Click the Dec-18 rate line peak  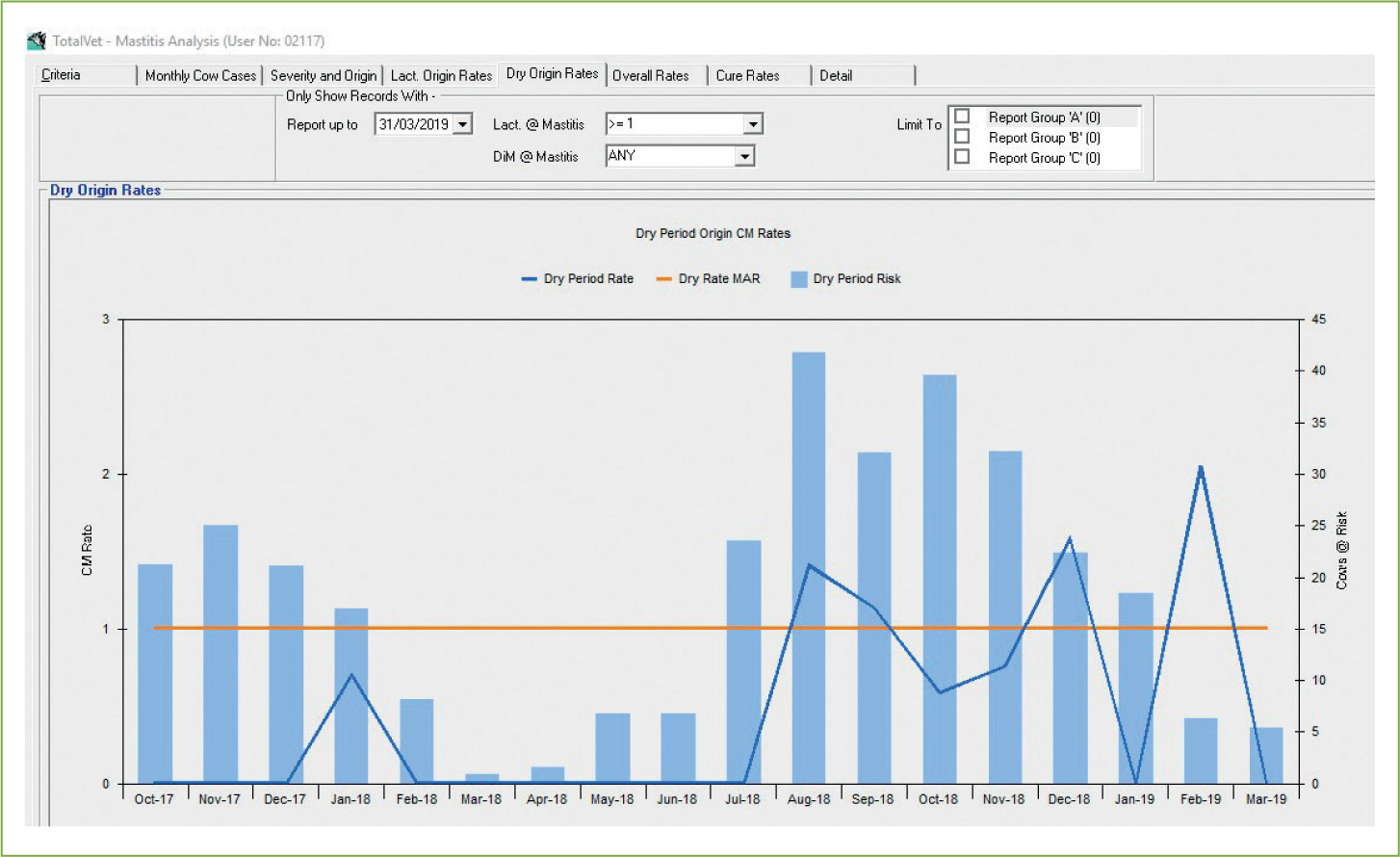[1069, 538]
